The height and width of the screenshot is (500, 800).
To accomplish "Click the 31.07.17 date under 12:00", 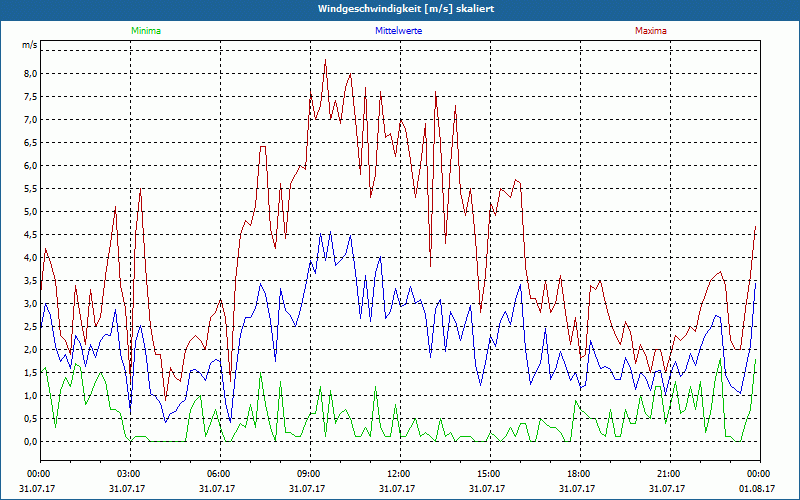I will coord(397,488).
